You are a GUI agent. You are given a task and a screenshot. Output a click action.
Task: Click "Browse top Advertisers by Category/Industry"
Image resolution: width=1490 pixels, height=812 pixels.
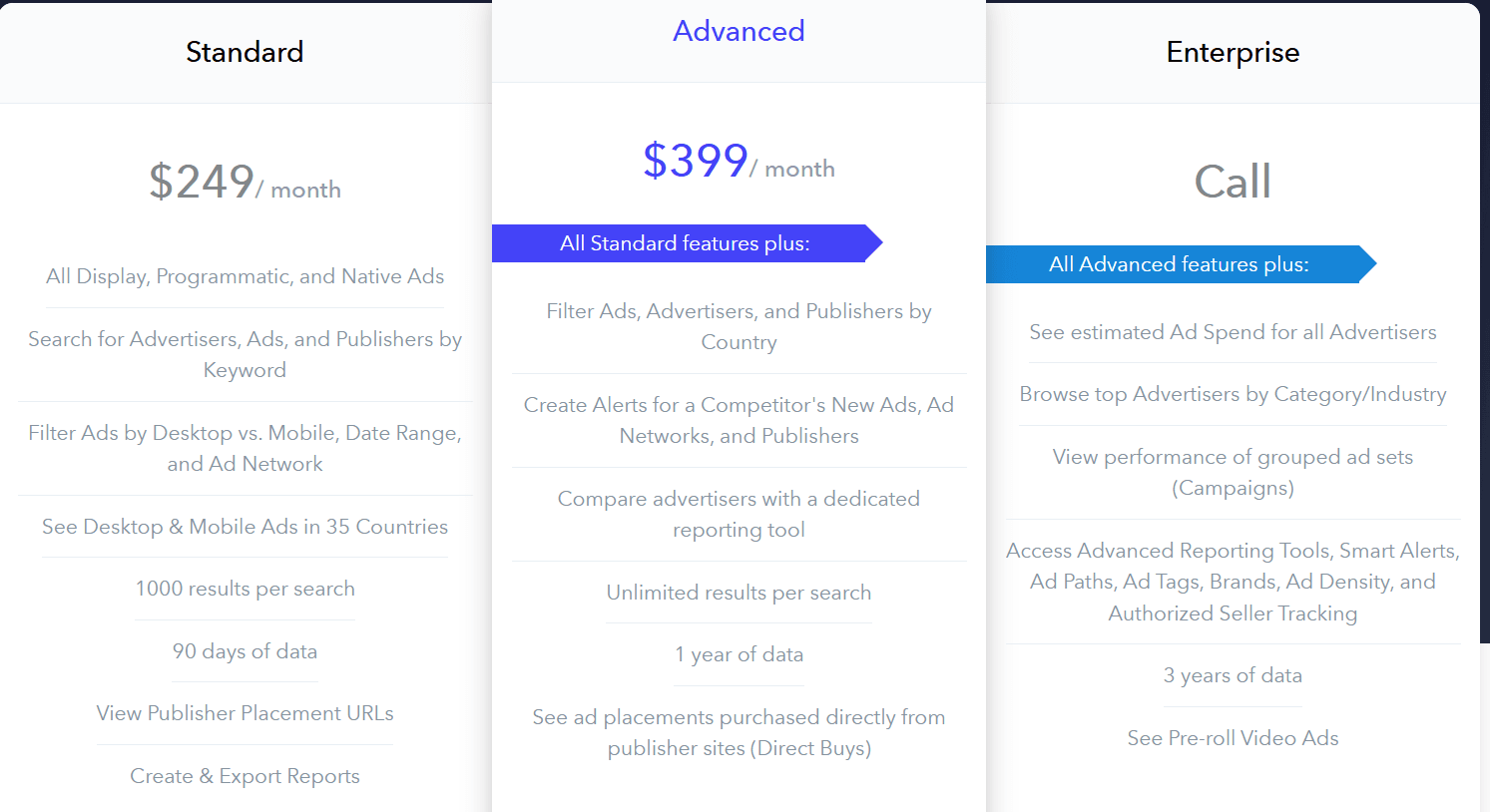pyautogui.click(x=1233, y=394)
